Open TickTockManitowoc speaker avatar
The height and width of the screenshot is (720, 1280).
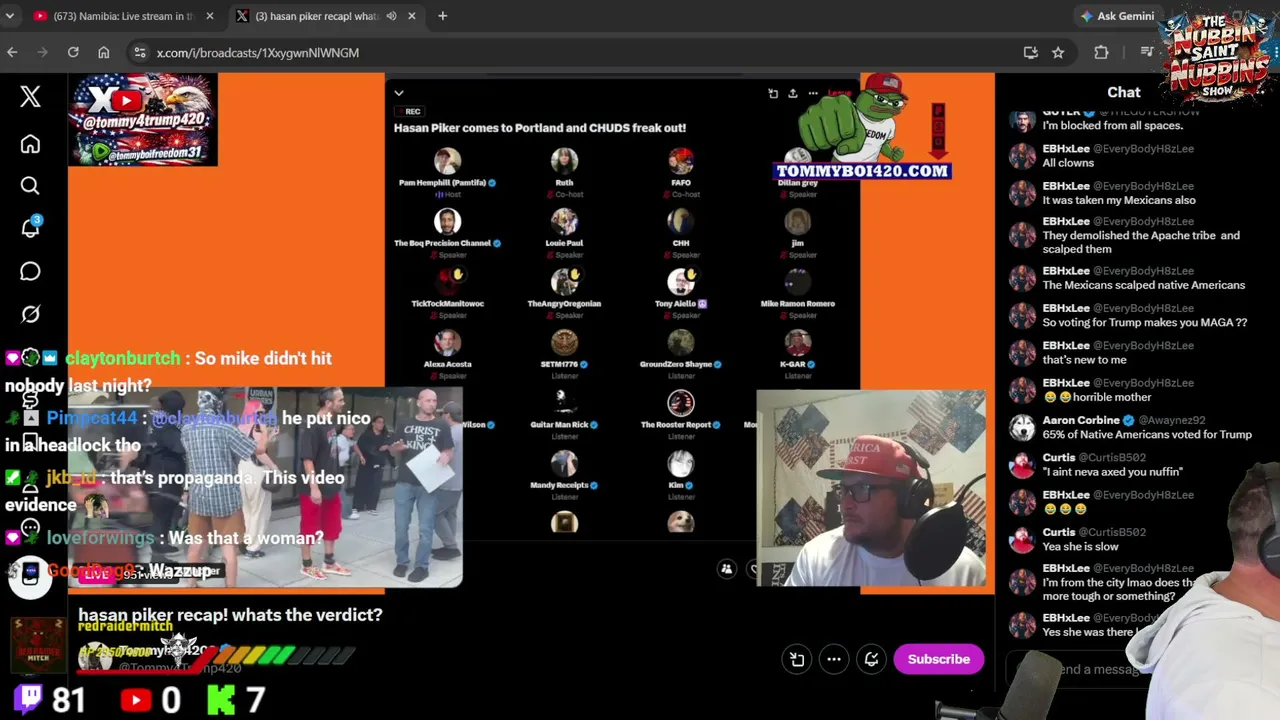pos(447,282)
